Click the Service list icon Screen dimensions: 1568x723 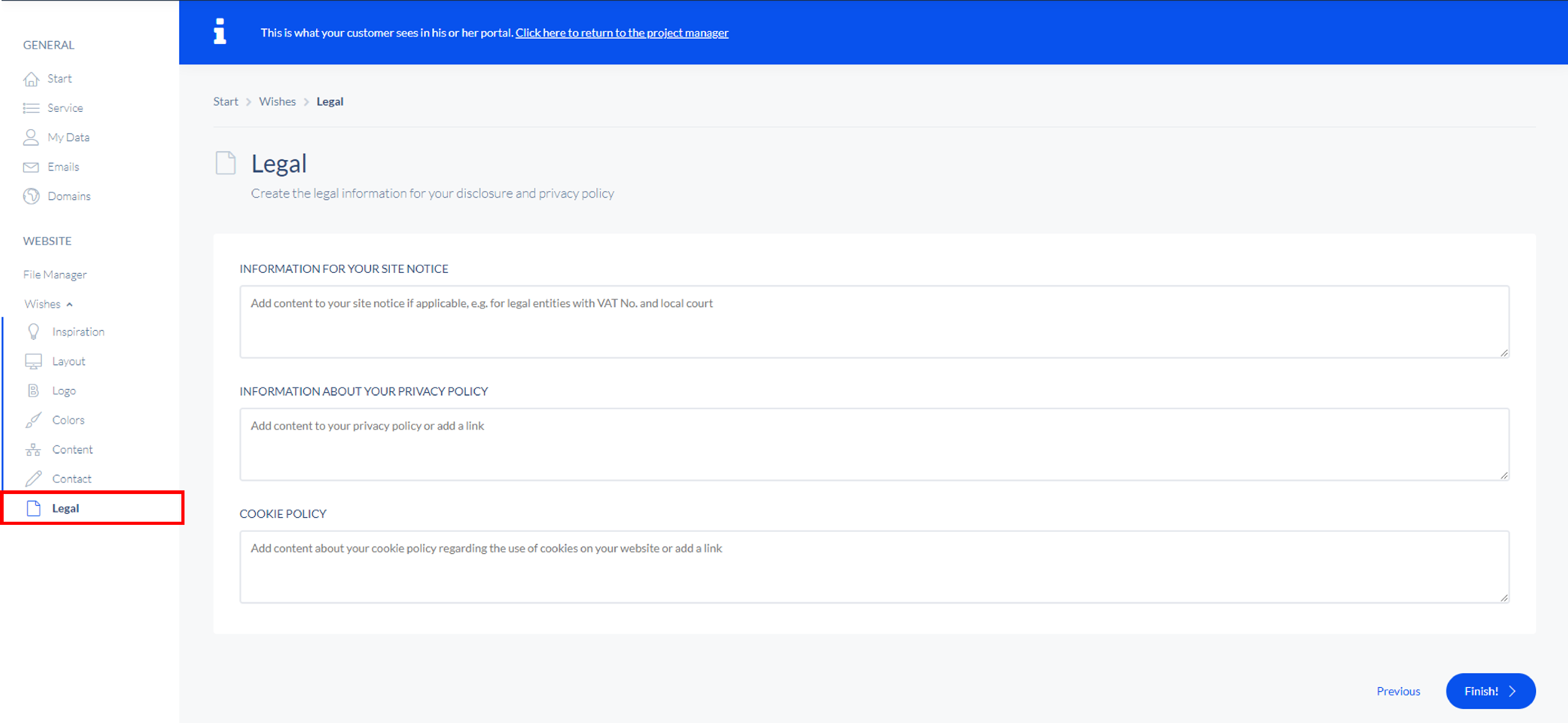click(31, 108)
